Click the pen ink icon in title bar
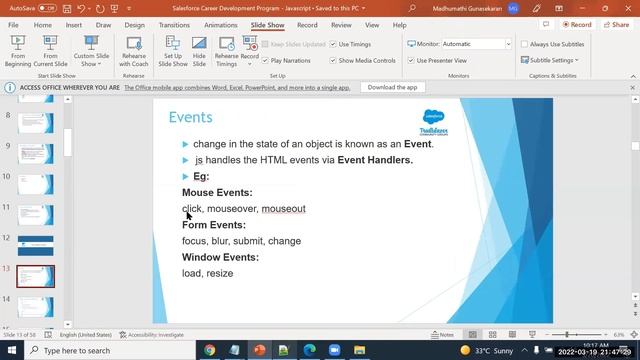 point(536,8)
